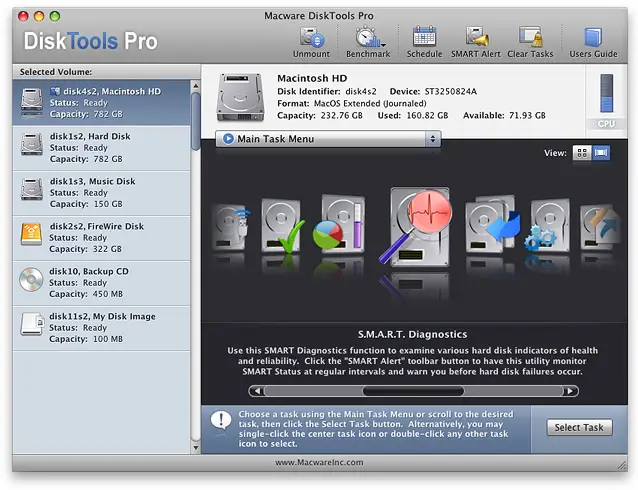Click the volume list scrollbar thumb

tap(196, 121)
